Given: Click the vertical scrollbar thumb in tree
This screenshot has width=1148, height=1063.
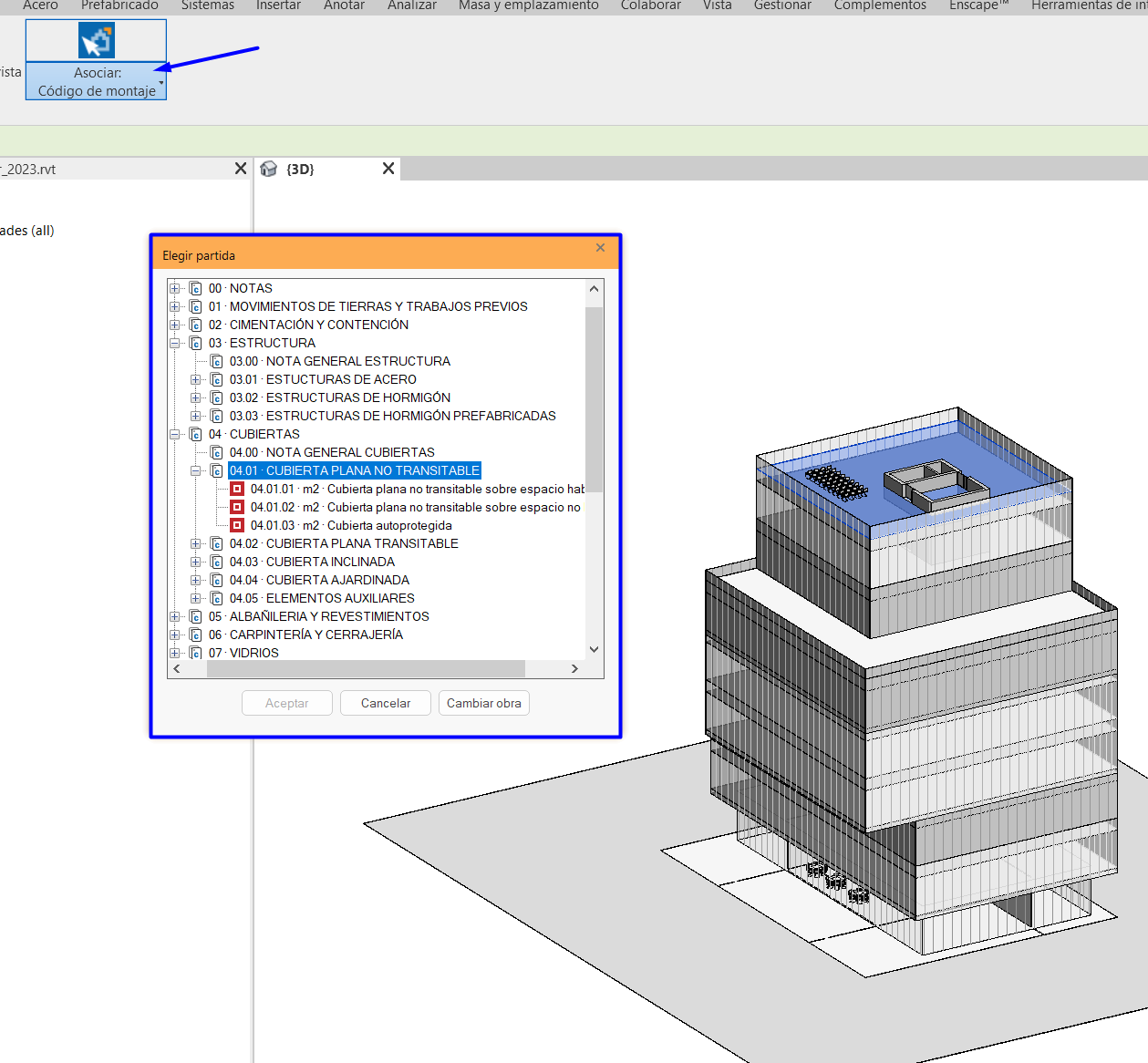Looking at the screenshot, I should (x=594, y=399).
